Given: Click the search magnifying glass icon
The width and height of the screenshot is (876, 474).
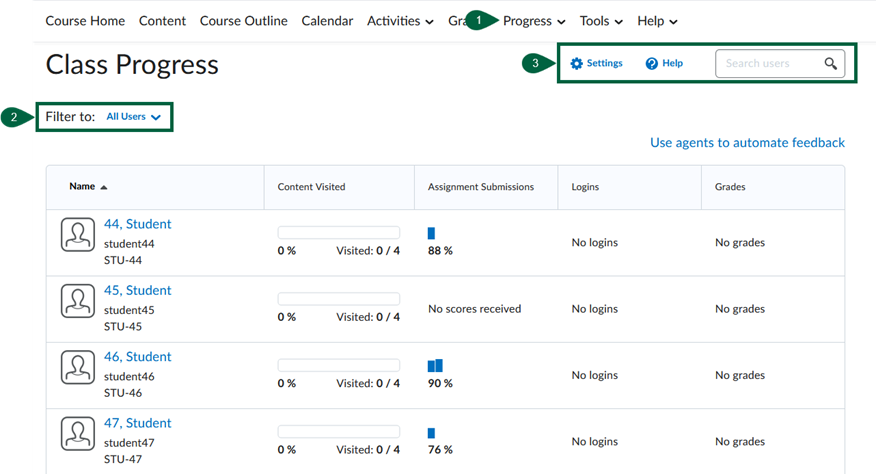Looking at the screenshot, I should tap(830, 64).
